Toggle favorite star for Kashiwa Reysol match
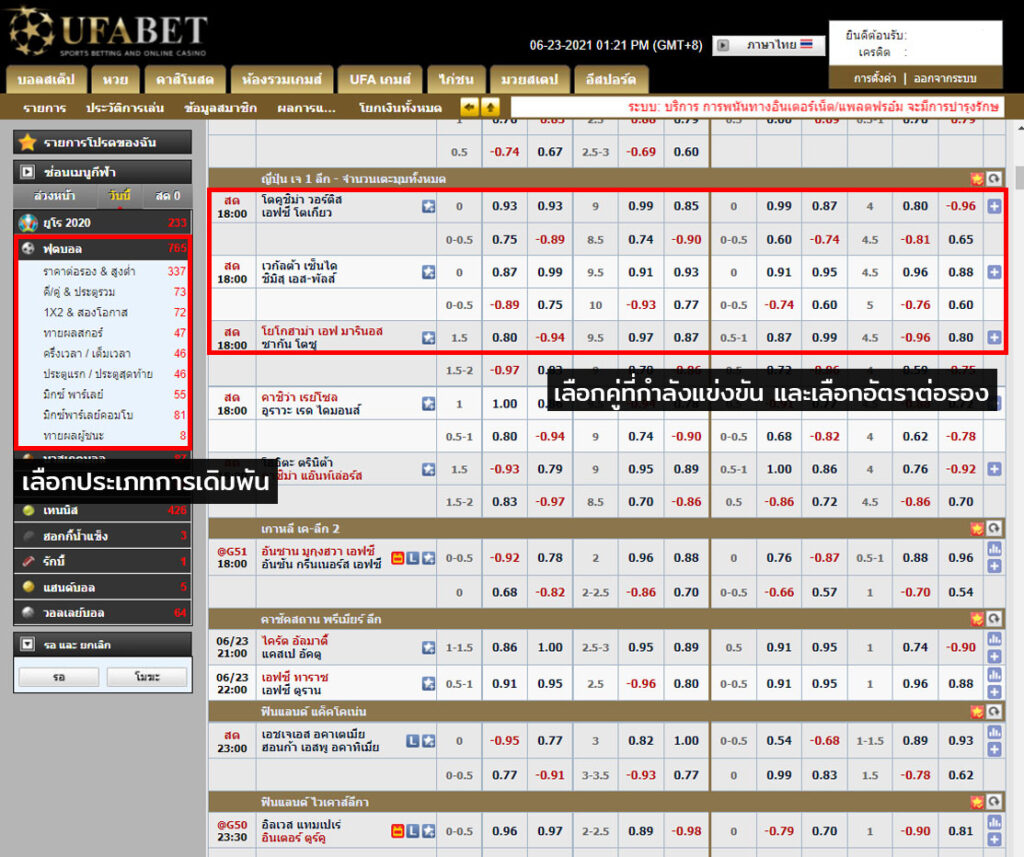1024x857 pixels. point(428,403)
